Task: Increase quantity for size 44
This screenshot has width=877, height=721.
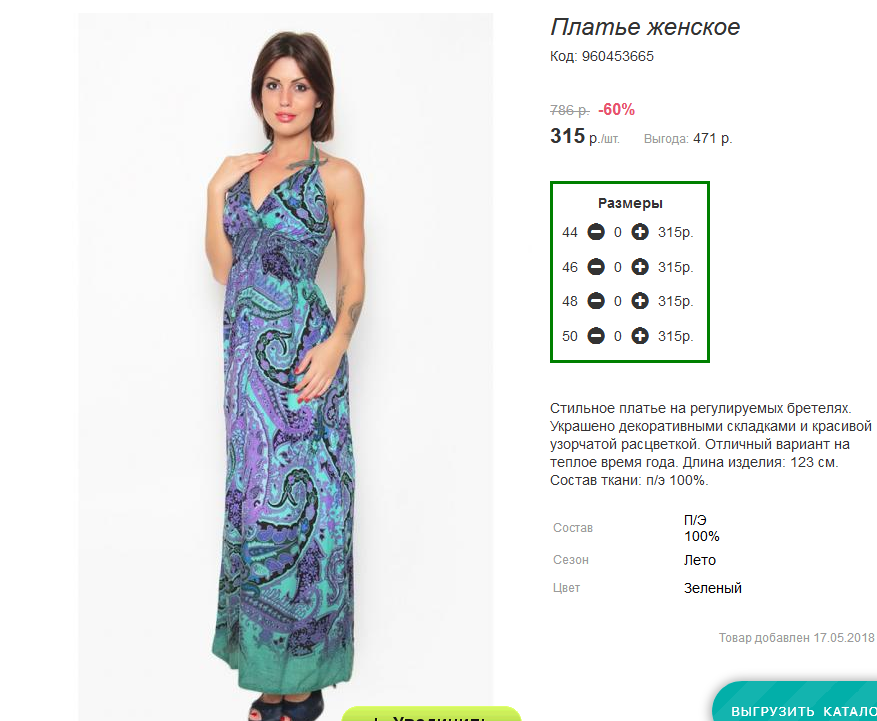Action: (x=640, y=232)
